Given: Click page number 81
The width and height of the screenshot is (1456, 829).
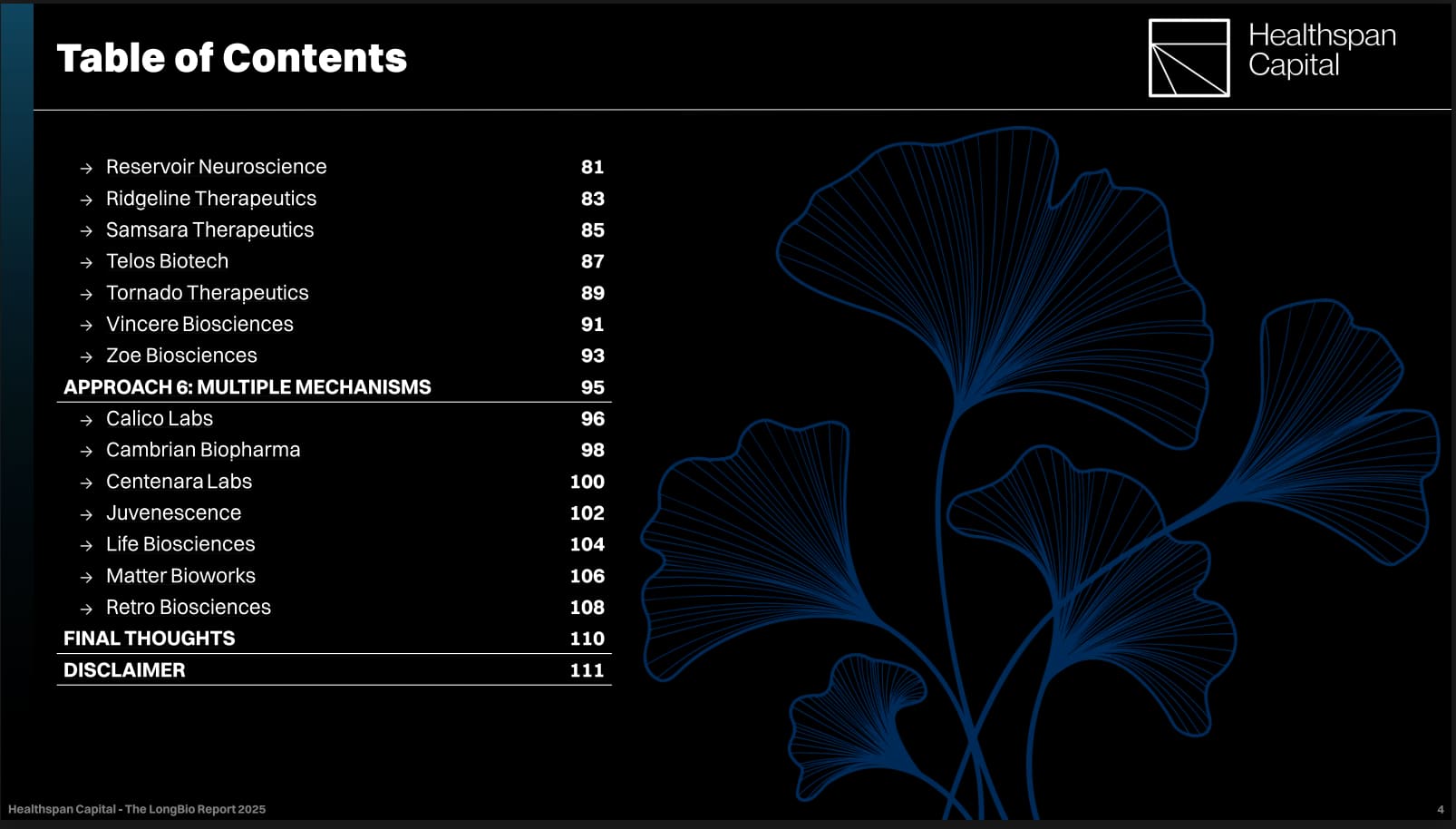Looking at the screenshot, I should 593,167.
